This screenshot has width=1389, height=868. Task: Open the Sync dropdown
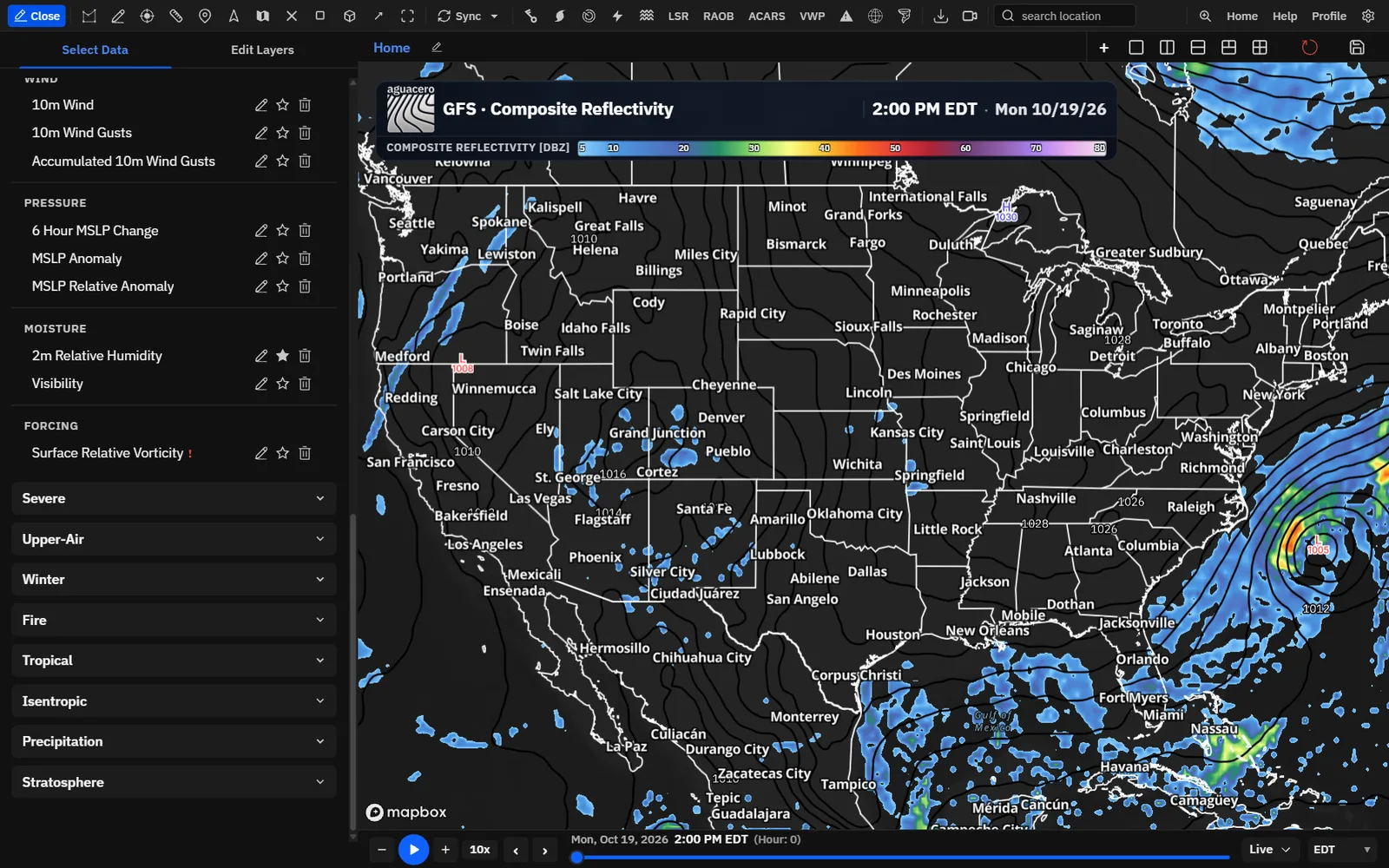pos(468,16)
